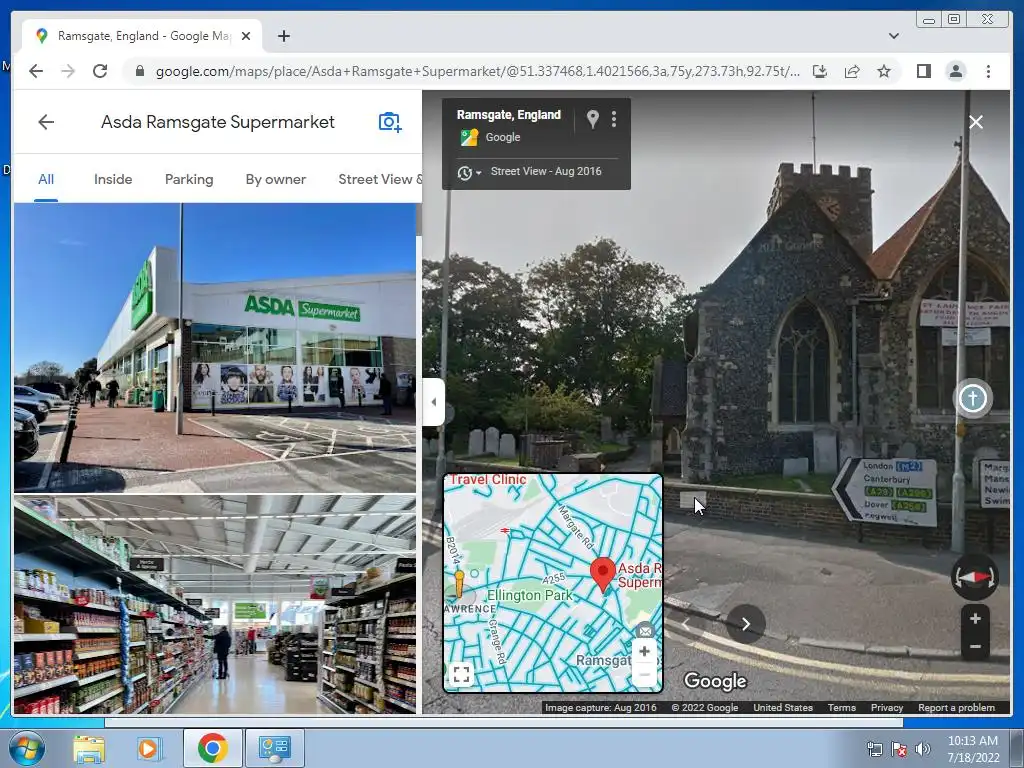Open File Explorer from taskbar

click(x=89, y=748)
